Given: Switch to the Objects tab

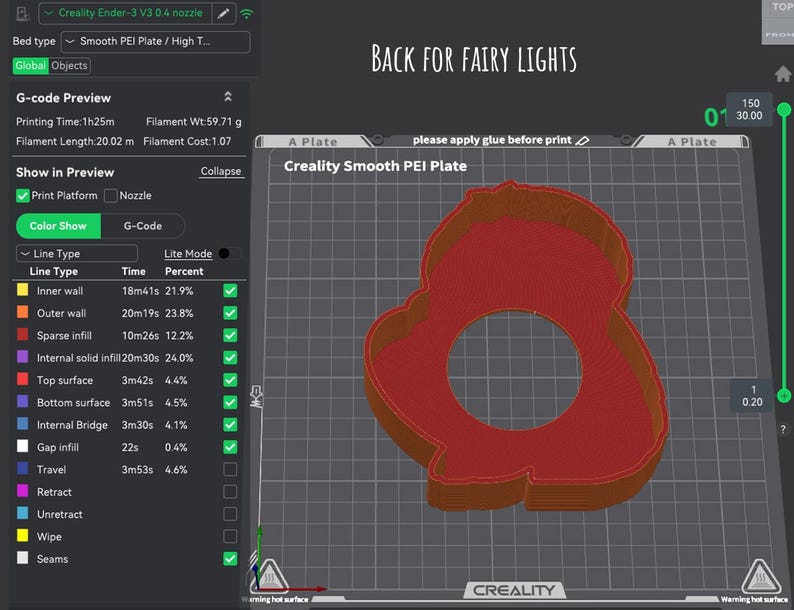Looking at the screenshot, I should tap(69, 65).
